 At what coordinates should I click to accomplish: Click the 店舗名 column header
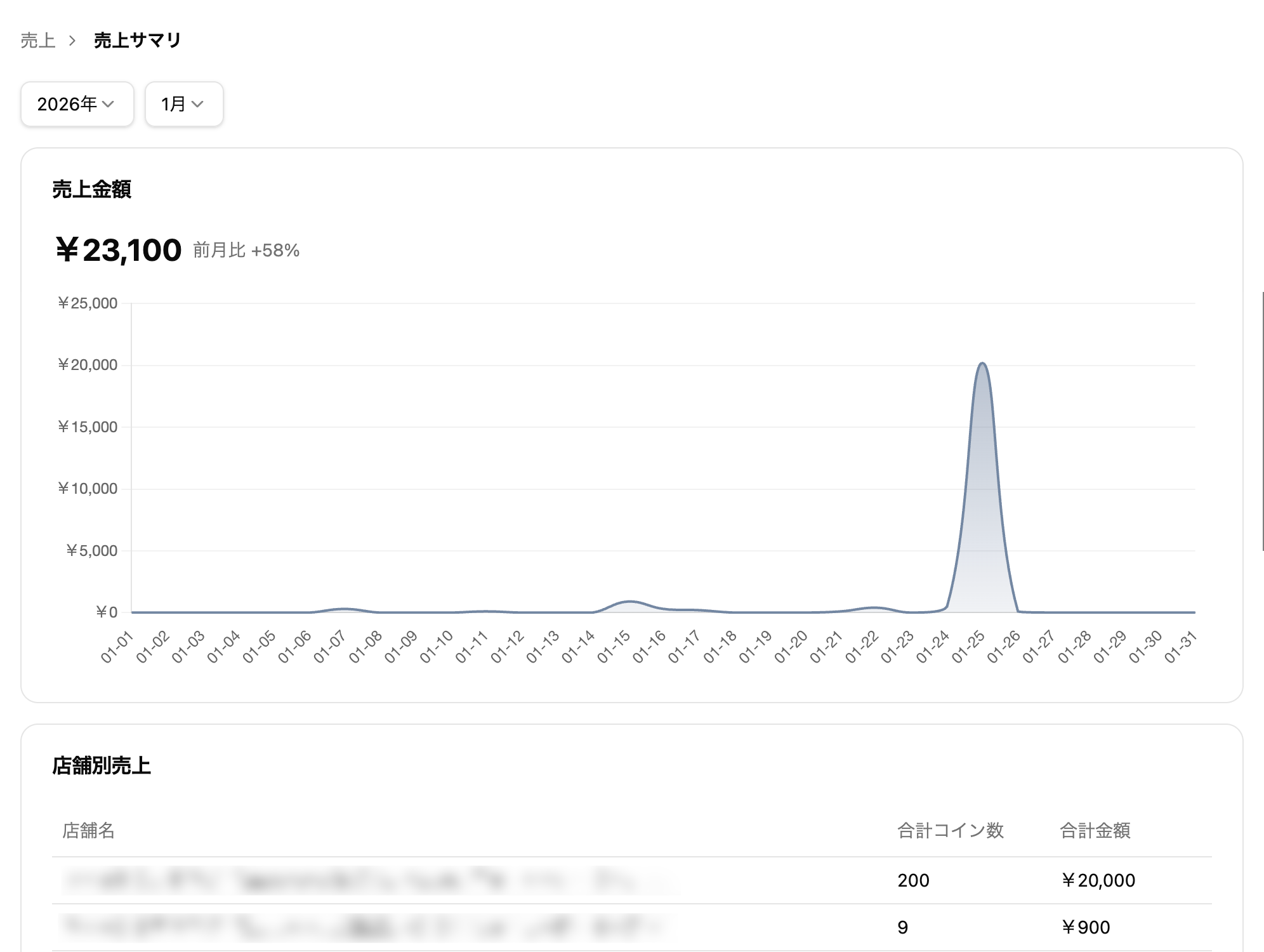(88, 830)
